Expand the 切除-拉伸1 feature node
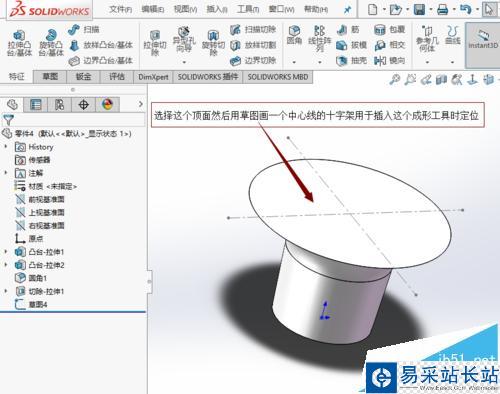Screen dimensions: 500x394 pyautogui.click(x=6, y=291)
